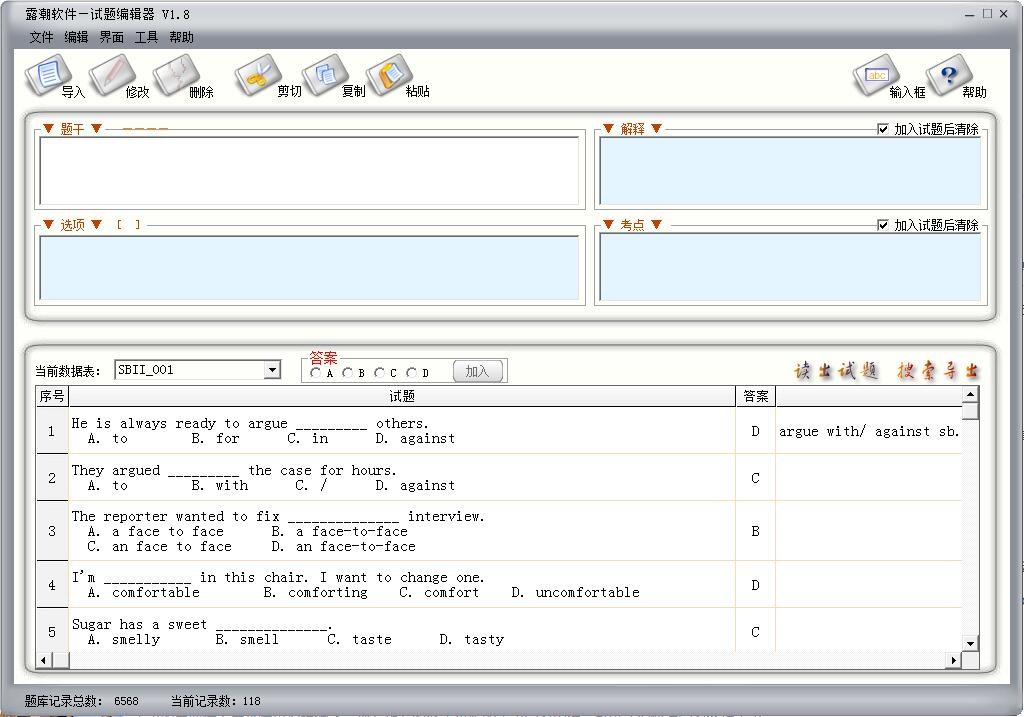1024x717 pixels.
Task: Click the 粘贴 (Paste) clipboard icon
Action: click(x=391, y=76)
